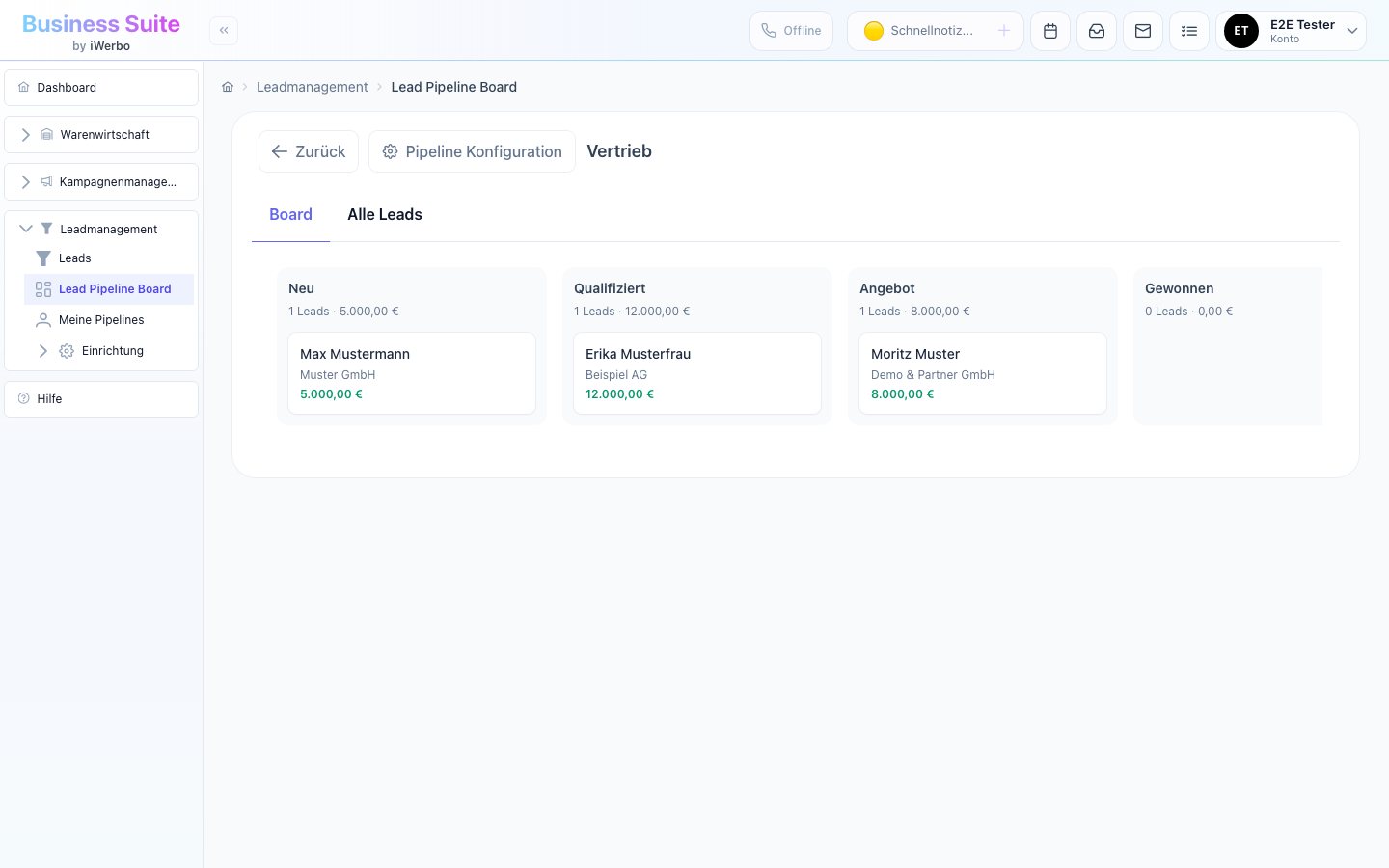Click the 12.000,00 € amount on Erika's card
The height and width of the screenshot is (868, 1389).
(619, 394)
